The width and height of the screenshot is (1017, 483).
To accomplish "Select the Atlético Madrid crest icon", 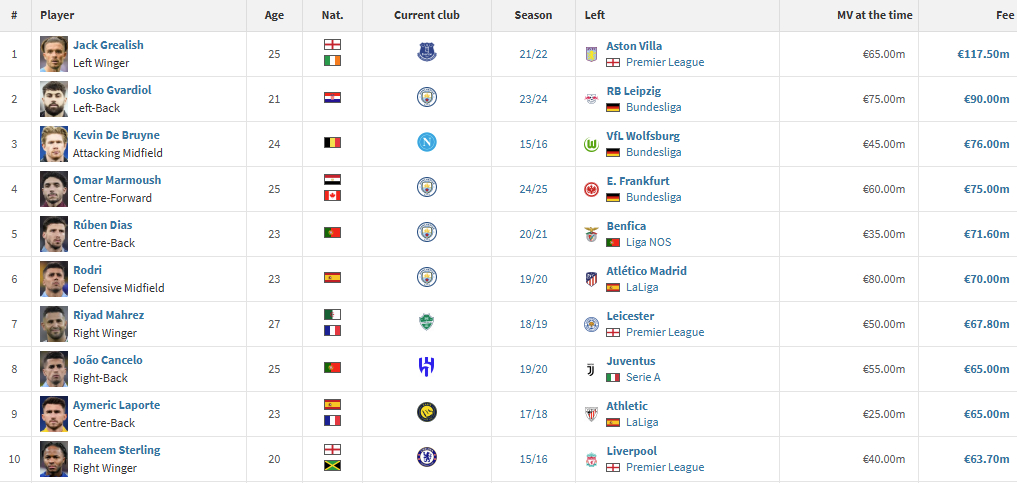I will 591,279.
